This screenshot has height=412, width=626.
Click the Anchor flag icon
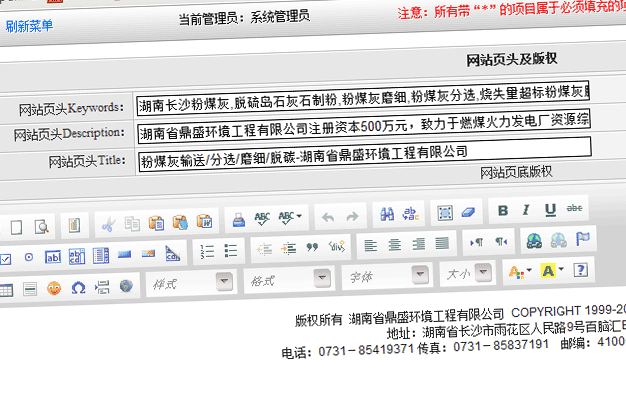(582, 239)
